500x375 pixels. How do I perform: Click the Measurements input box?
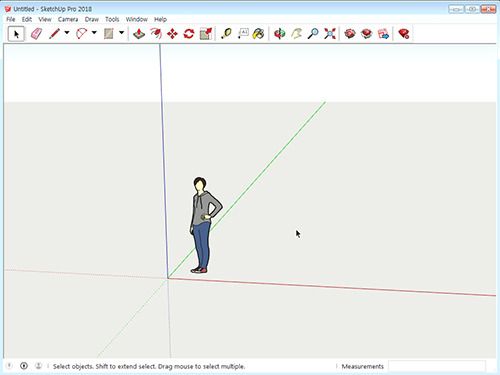[437, 366]
